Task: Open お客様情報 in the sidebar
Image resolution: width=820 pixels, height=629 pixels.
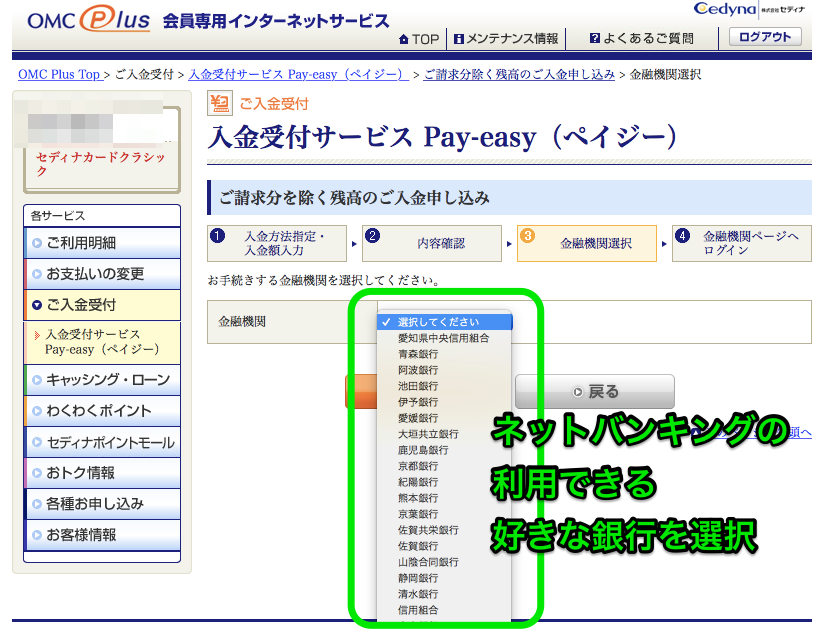Action: coord(102,535)
